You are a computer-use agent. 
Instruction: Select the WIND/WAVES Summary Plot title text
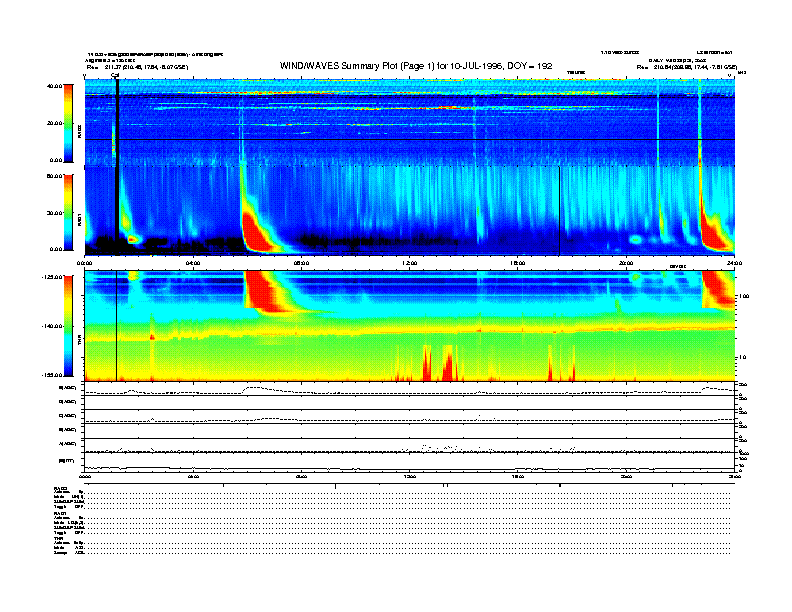416,66
